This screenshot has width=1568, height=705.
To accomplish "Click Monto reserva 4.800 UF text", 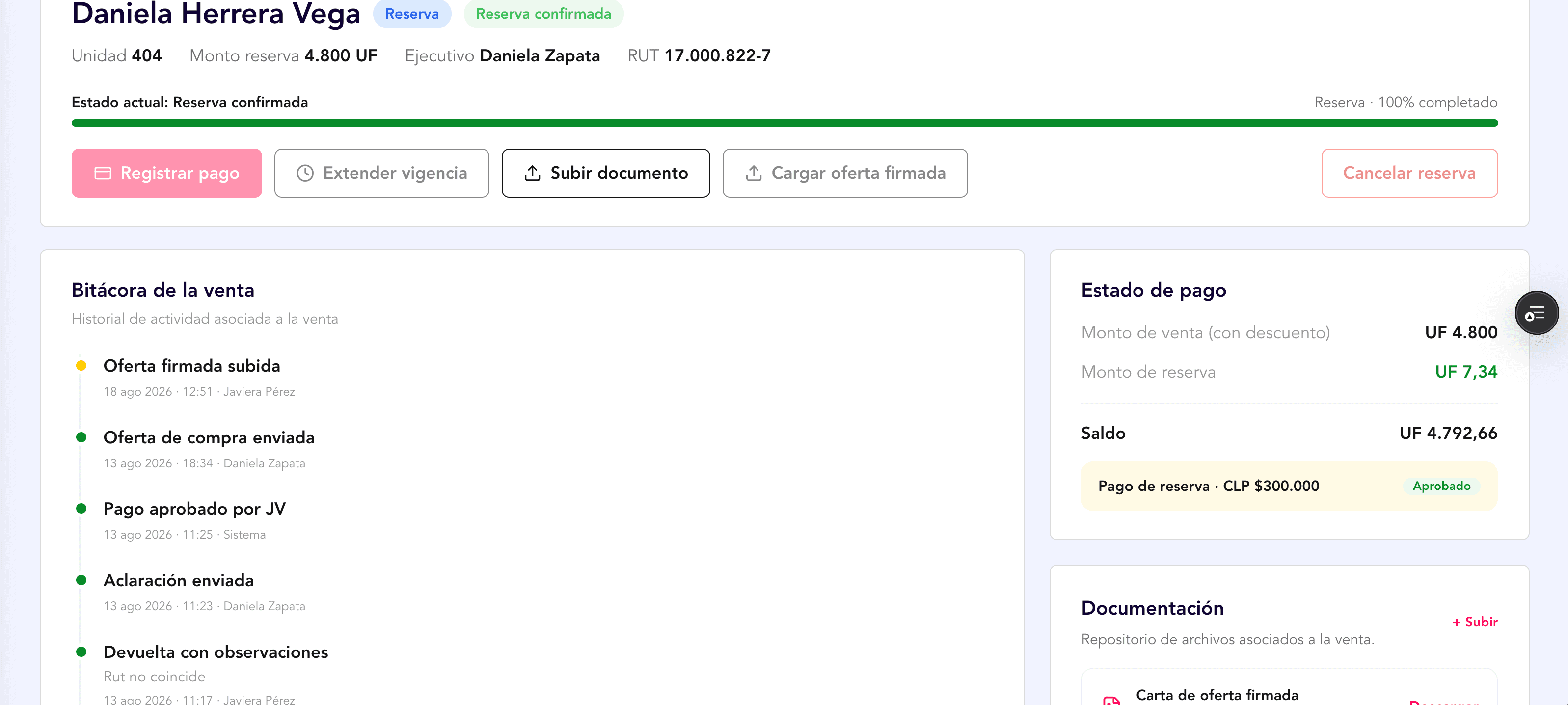I will tap(283, 56).
